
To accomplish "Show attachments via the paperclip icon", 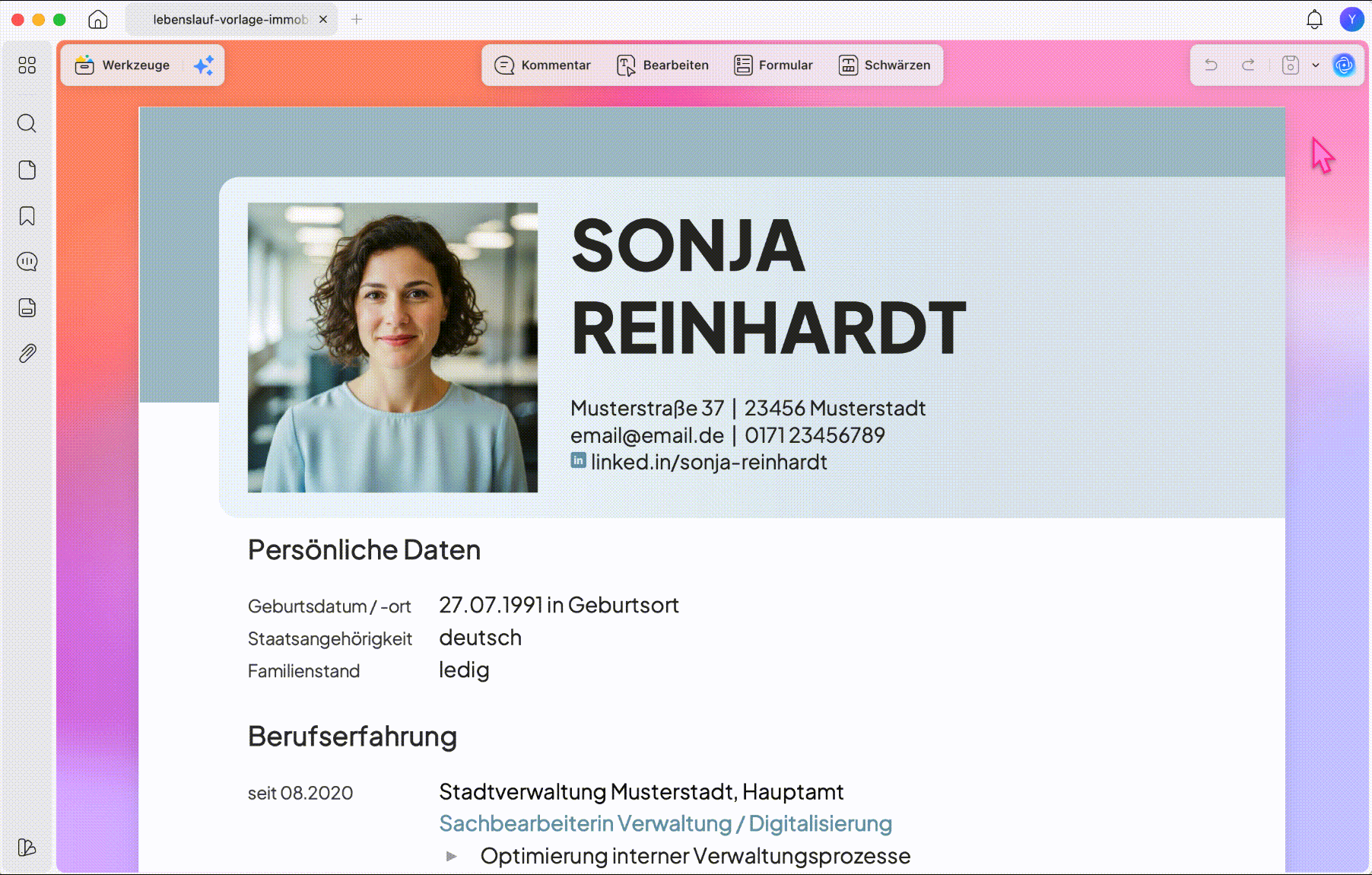I will click(27, 353).
